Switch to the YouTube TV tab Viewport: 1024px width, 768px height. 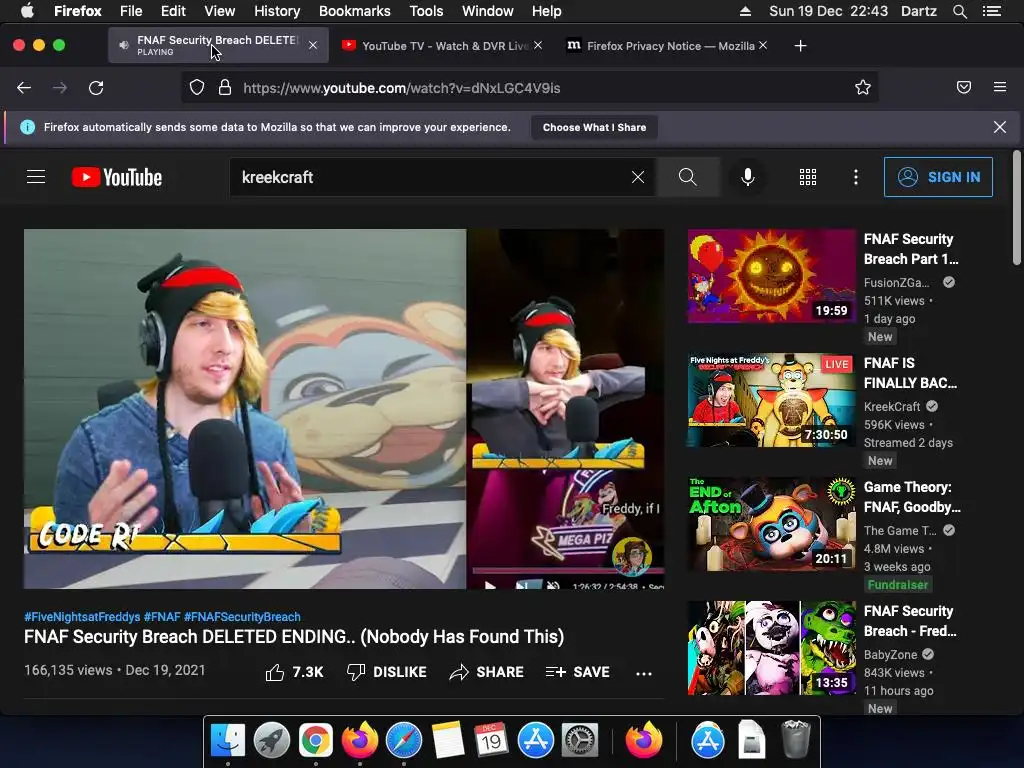click(x=443, y=46)
